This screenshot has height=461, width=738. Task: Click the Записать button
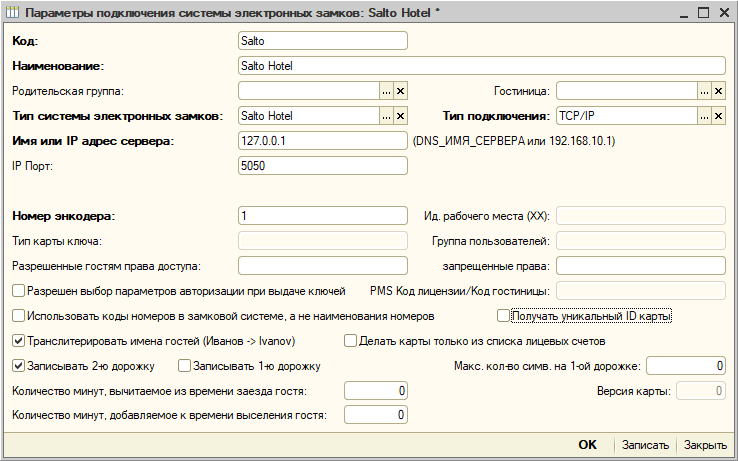tap(645, 445)
